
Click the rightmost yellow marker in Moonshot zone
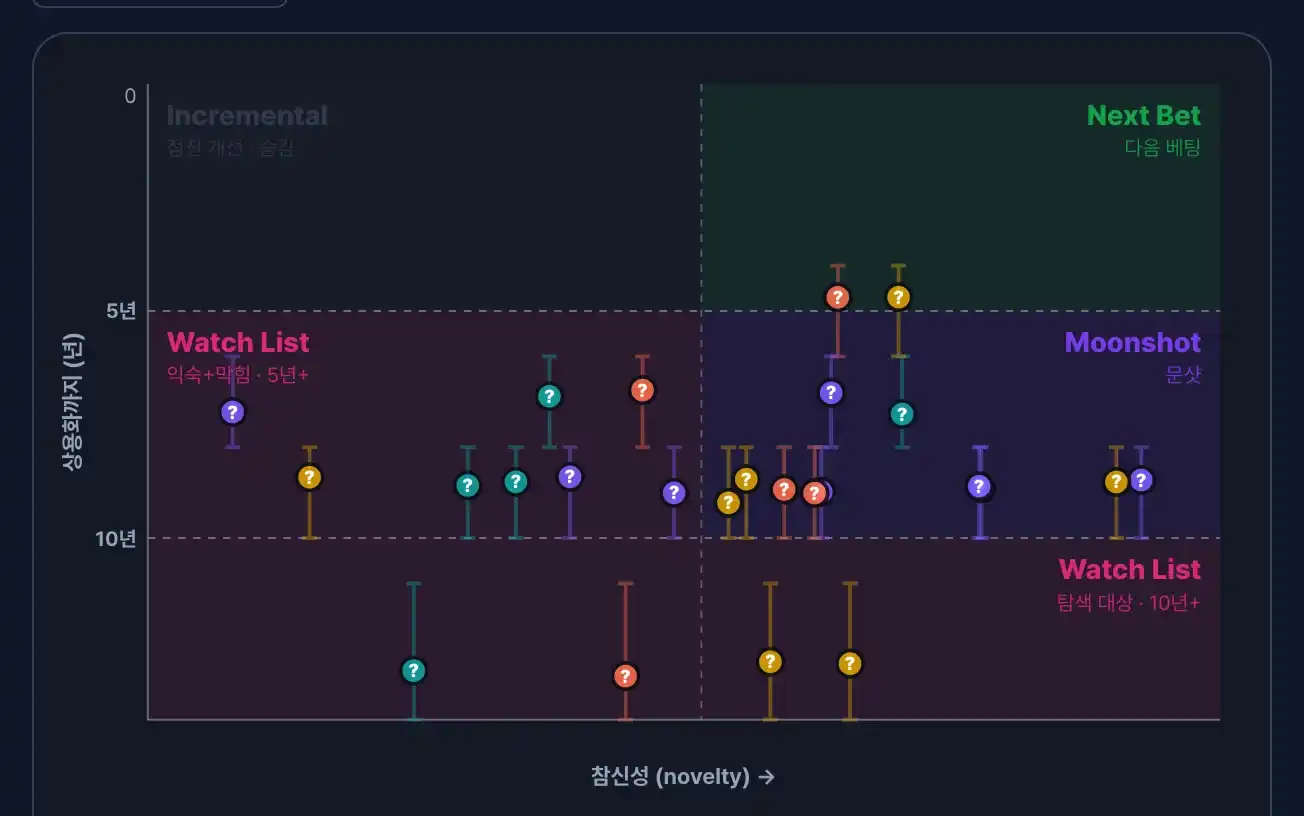(1116, 482)
